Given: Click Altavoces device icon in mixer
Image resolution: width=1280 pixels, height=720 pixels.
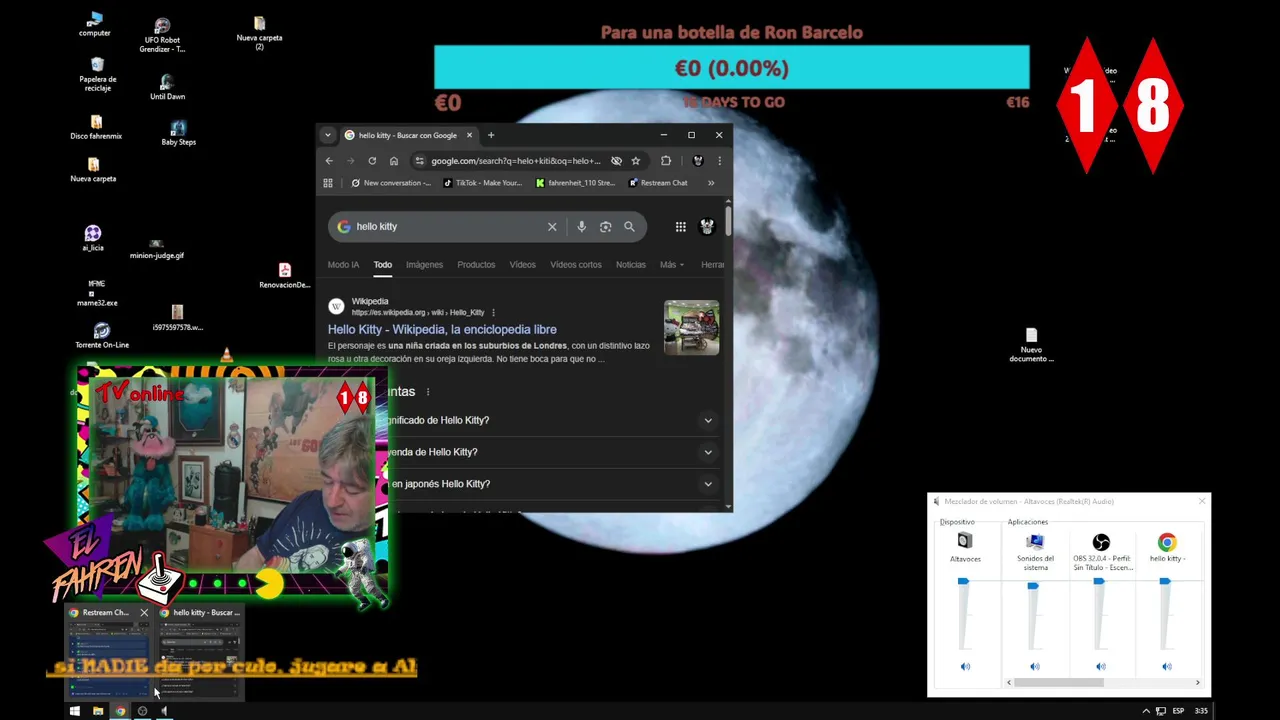Looking at the screenshot, I should tap(965, 541).
